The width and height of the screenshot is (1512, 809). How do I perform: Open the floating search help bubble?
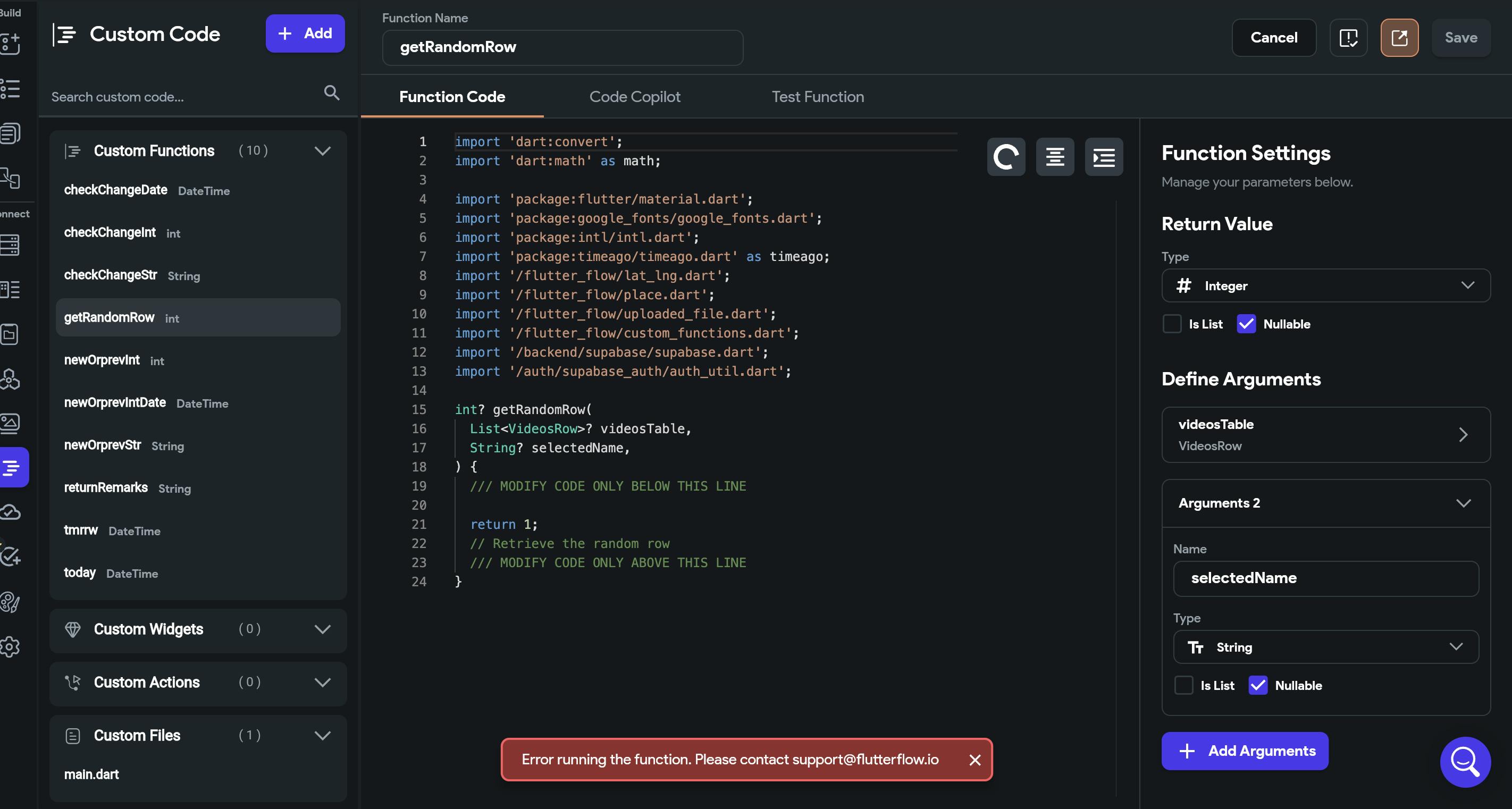[1465, 762]
